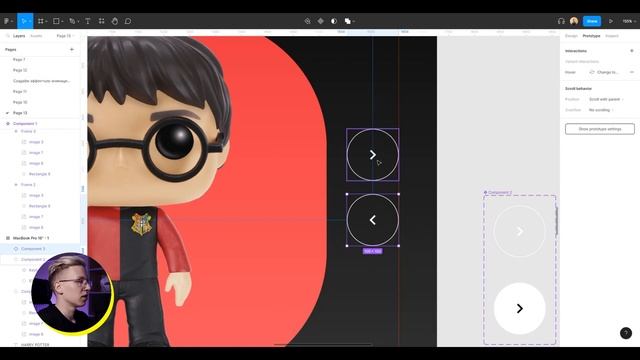Collapse the Page 13 pages dropdown
Image resolution: width=640 pixels, height=360 pixels.
[66, 36]
